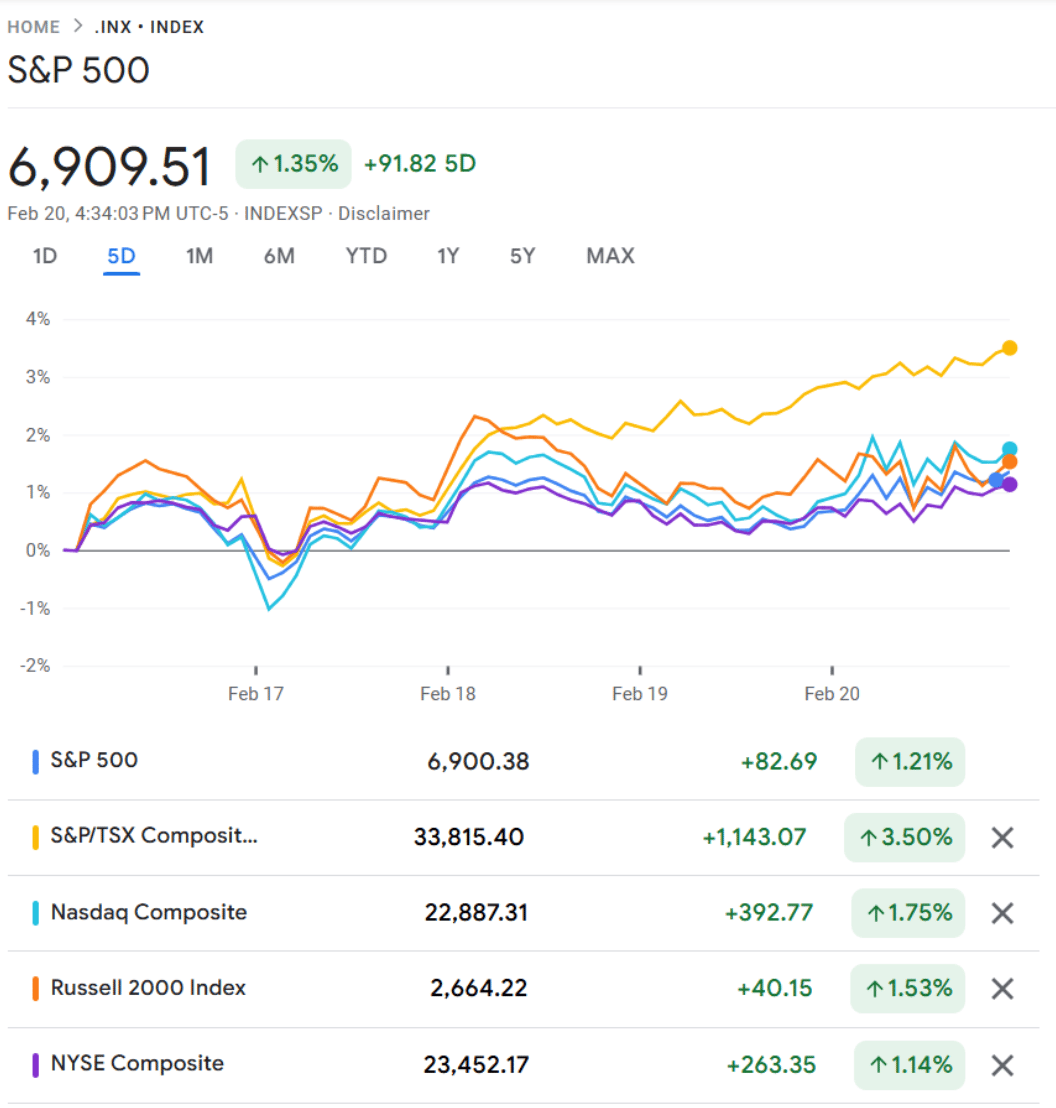The image size is (1056, 1108).
Task: Click the purple NYSE Composite endpoint dot
Action: click(1009, 485)
